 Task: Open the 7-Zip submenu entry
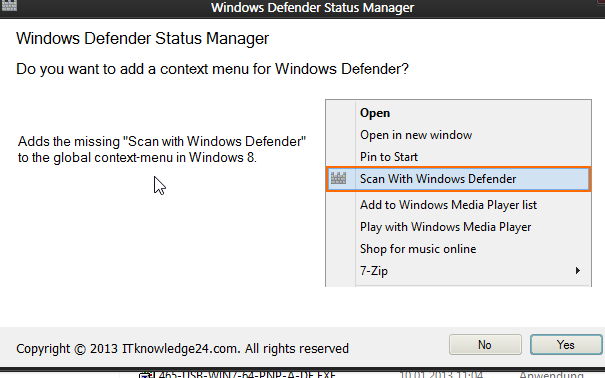click(x=458, y=271)
